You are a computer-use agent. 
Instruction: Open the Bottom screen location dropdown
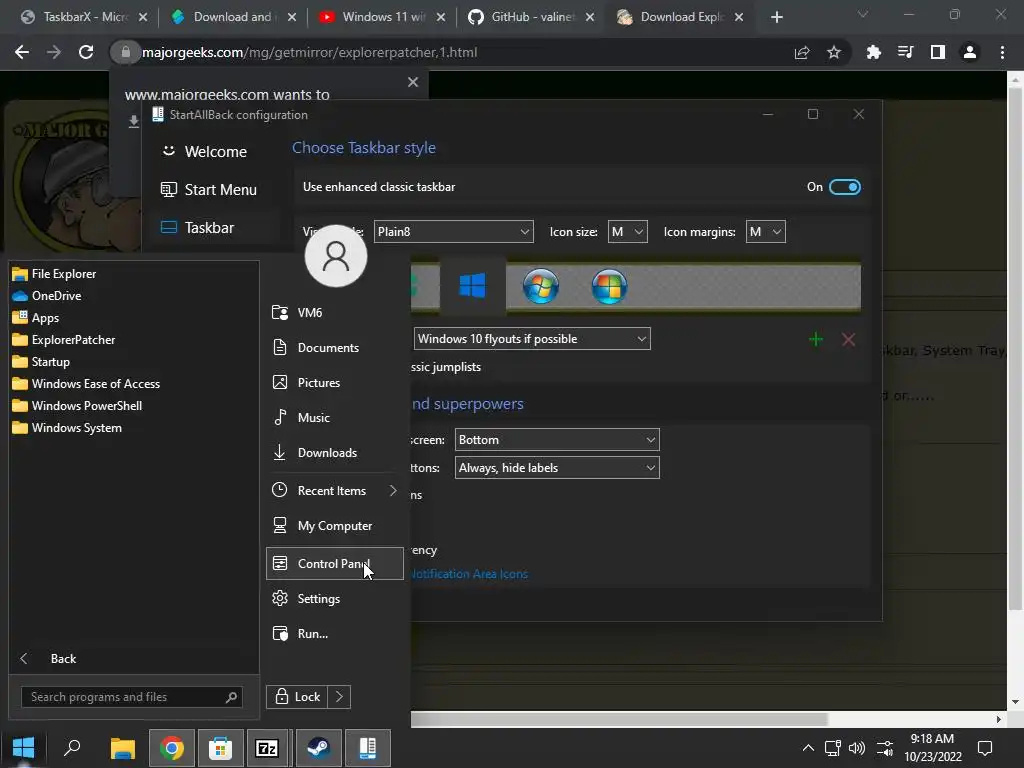pyautogui.click(x=556, y=440)
